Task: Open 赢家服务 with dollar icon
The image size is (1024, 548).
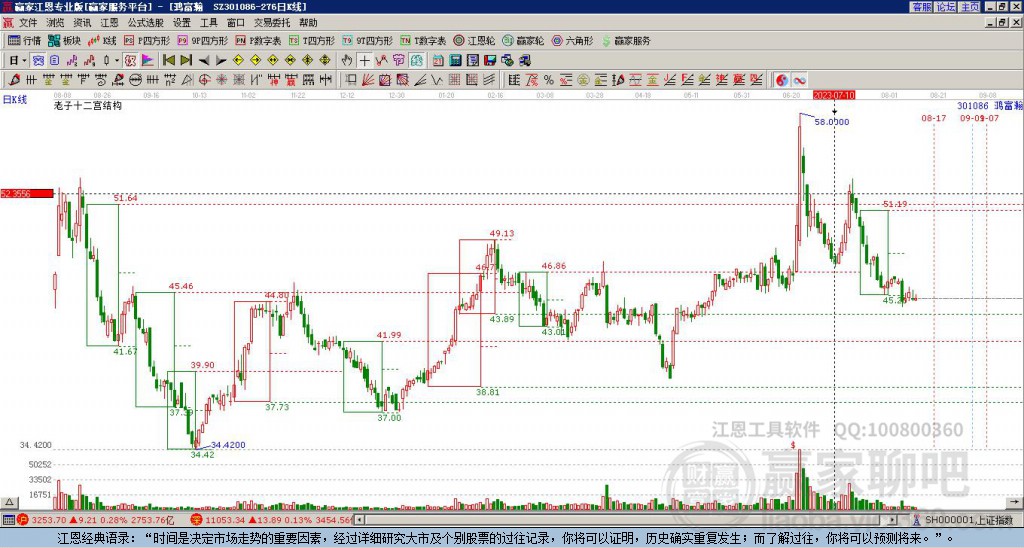Action: 626,40
